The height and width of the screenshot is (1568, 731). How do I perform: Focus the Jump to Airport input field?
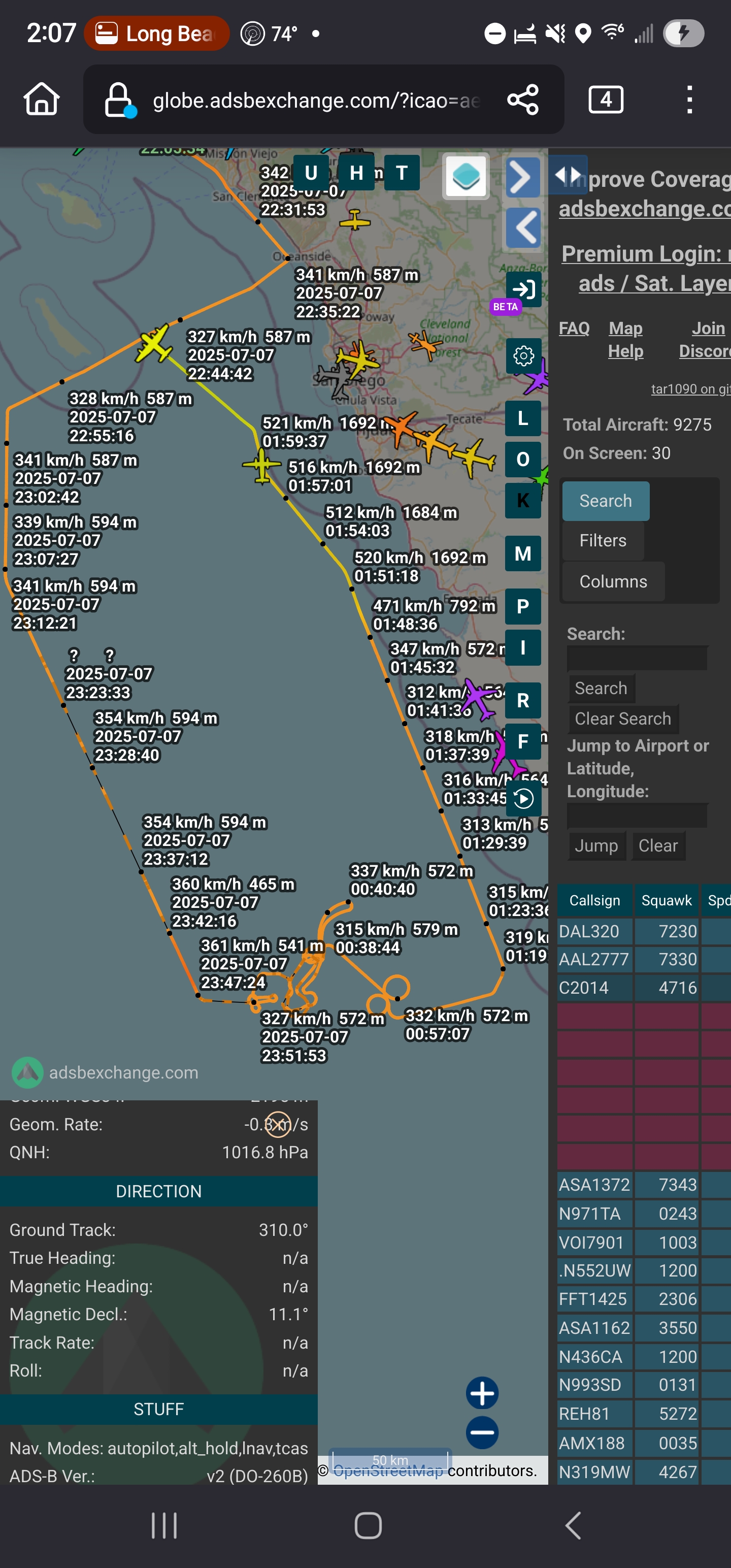click(x=637, y=815)
